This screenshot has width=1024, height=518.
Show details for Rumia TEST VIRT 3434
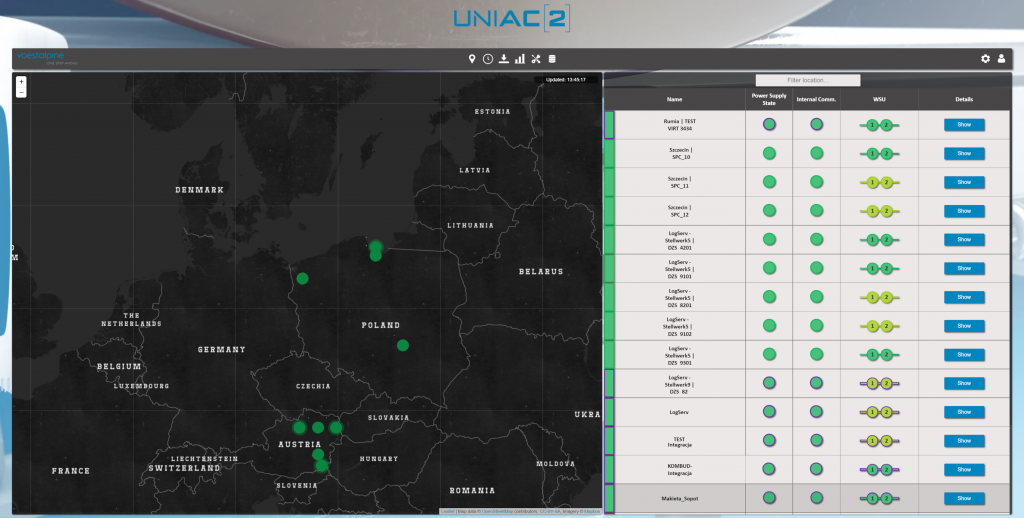[x=964, y=125]
